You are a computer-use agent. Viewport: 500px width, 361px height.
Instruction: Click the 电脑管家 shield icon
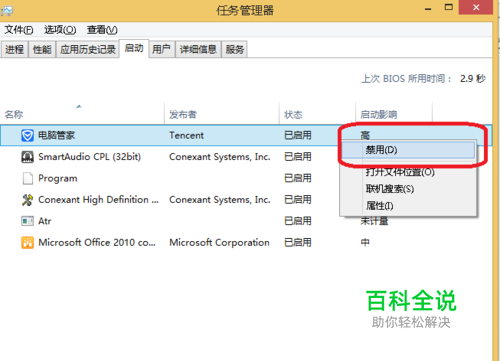tap(27, 136)
